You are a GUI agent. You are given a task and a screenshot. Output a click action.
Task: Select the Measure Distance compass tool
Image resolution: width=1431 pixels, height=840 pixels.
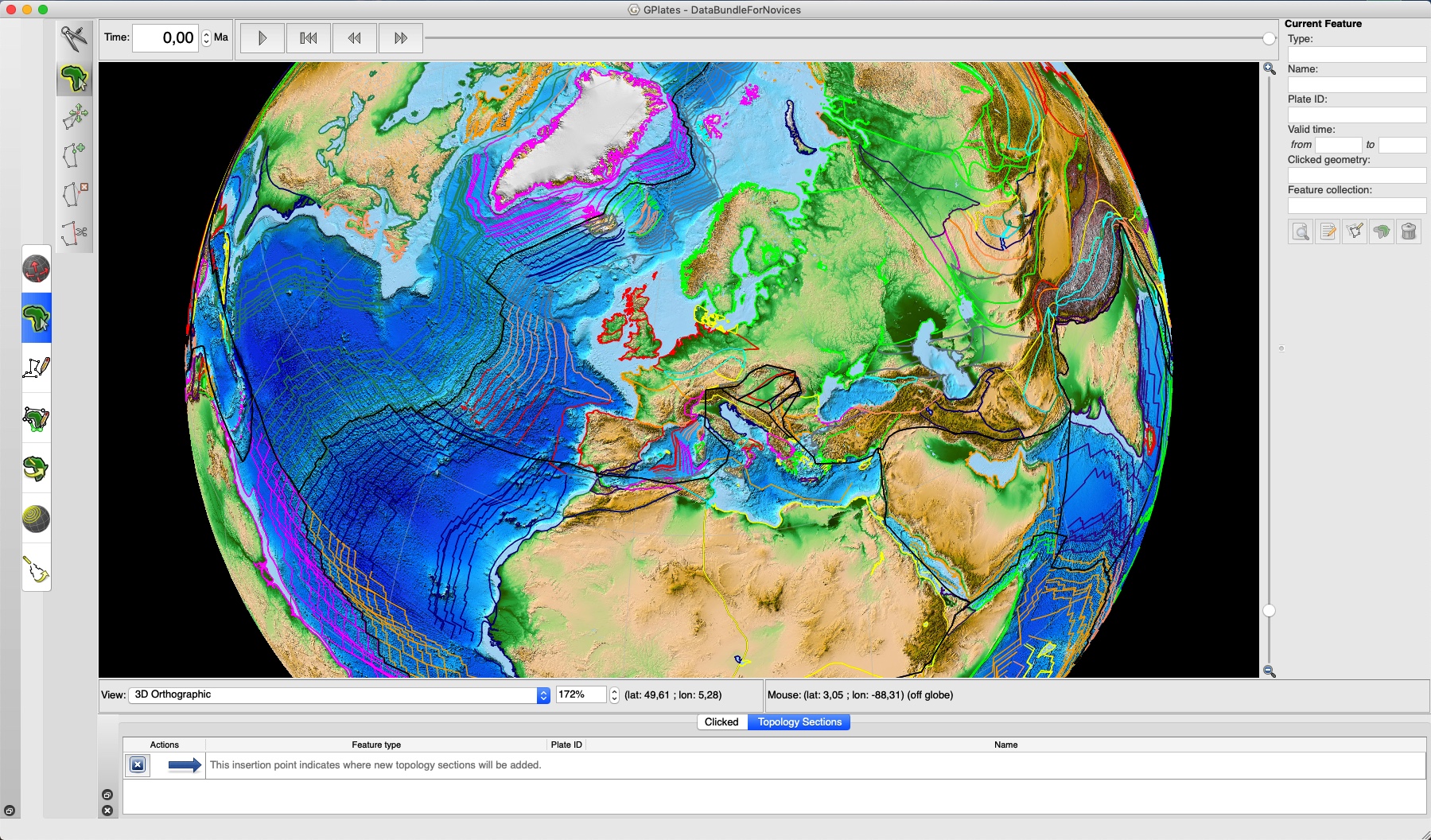click(x=74, y=37)
